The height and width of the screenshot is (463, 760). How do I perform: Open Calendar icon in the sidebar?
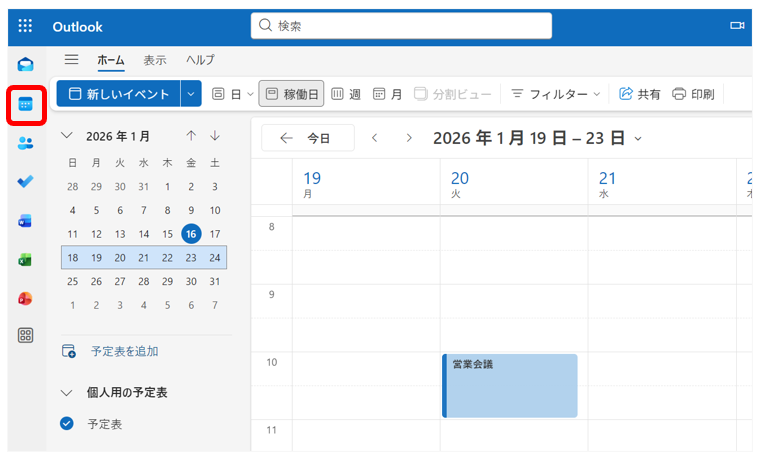click(25, 104)
